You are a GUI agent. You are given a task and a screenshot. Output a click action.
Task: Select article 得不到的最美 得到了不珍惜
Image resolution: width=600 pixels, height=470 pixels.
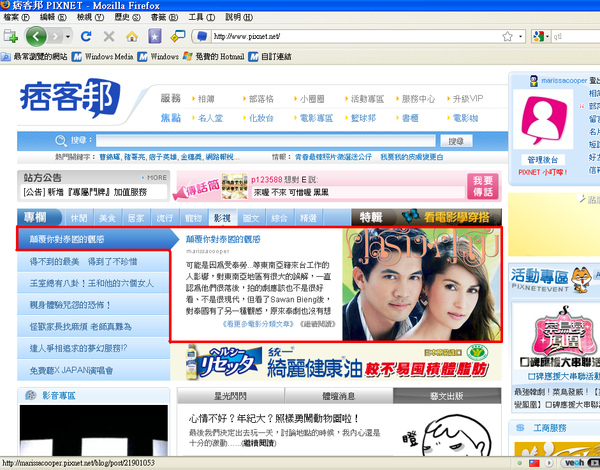point(93,261)
